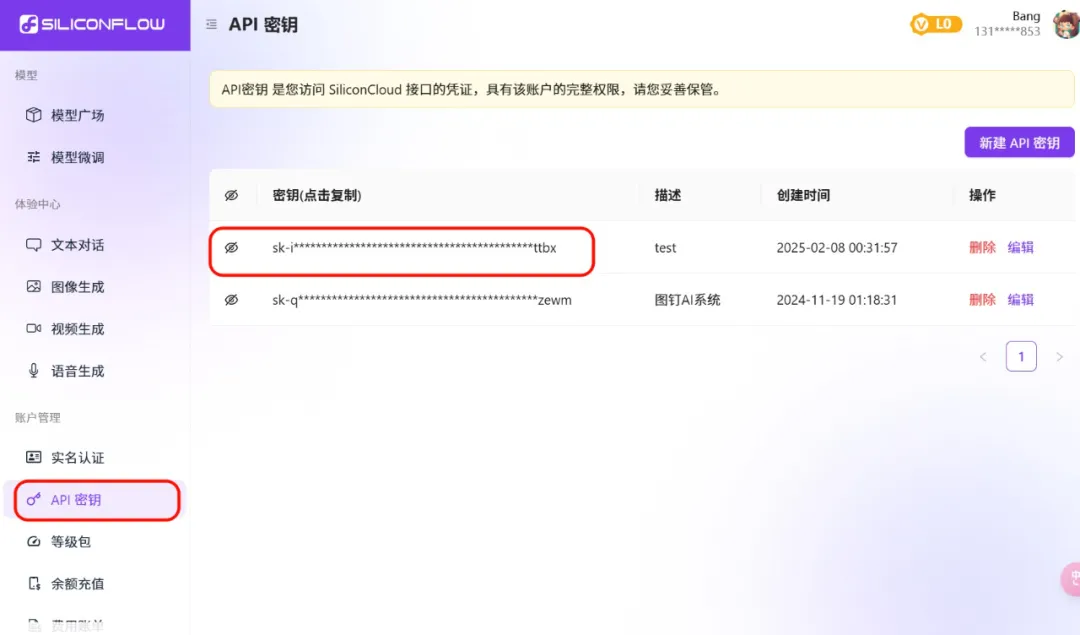Viewport: 1080px width, 635px height.
Task: Delete the test API key
Action: (x=982, y=248)
